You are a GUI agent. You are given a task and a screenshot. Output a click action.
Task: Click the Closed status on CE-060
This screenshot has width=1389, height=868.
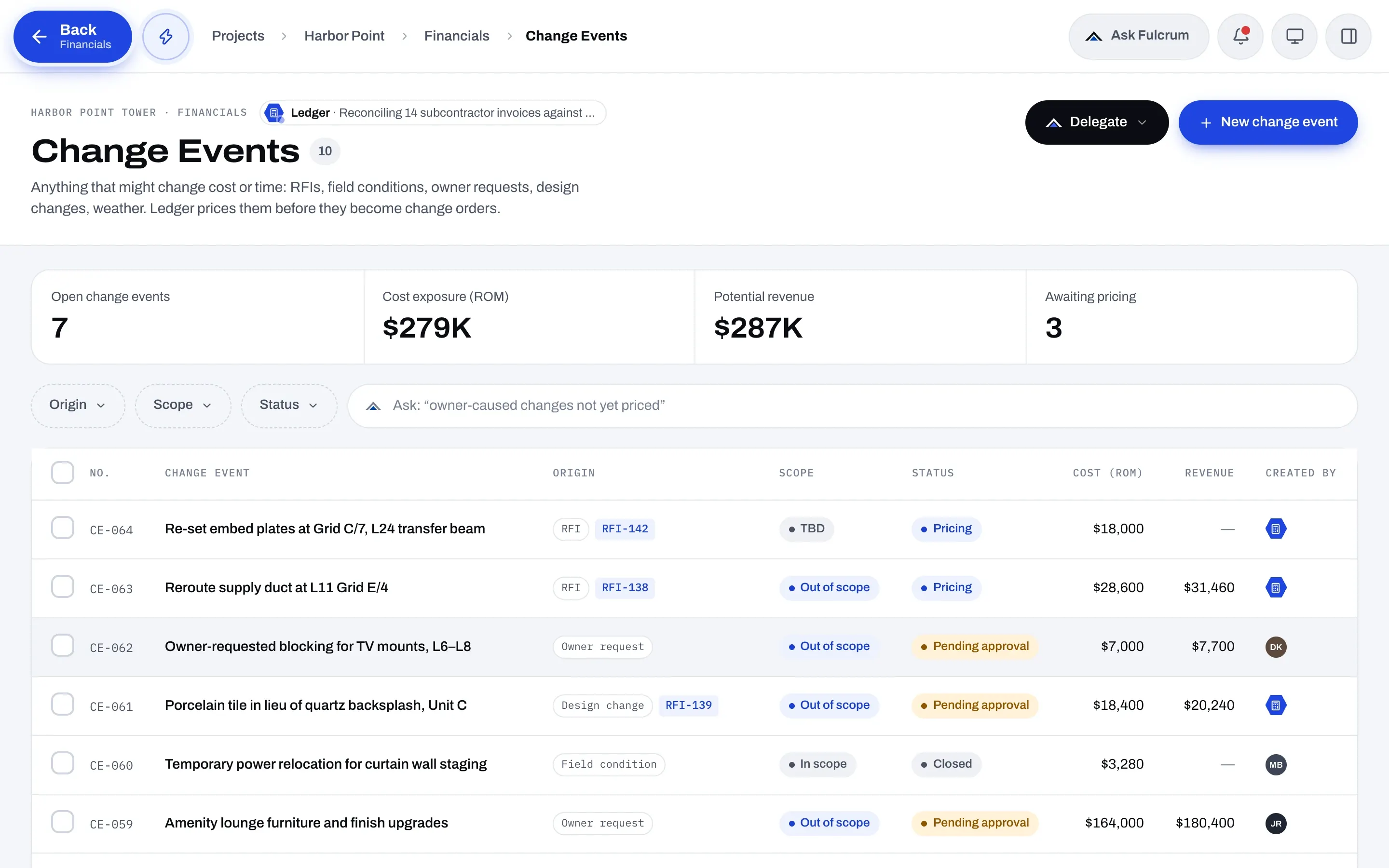click(946, 764)
